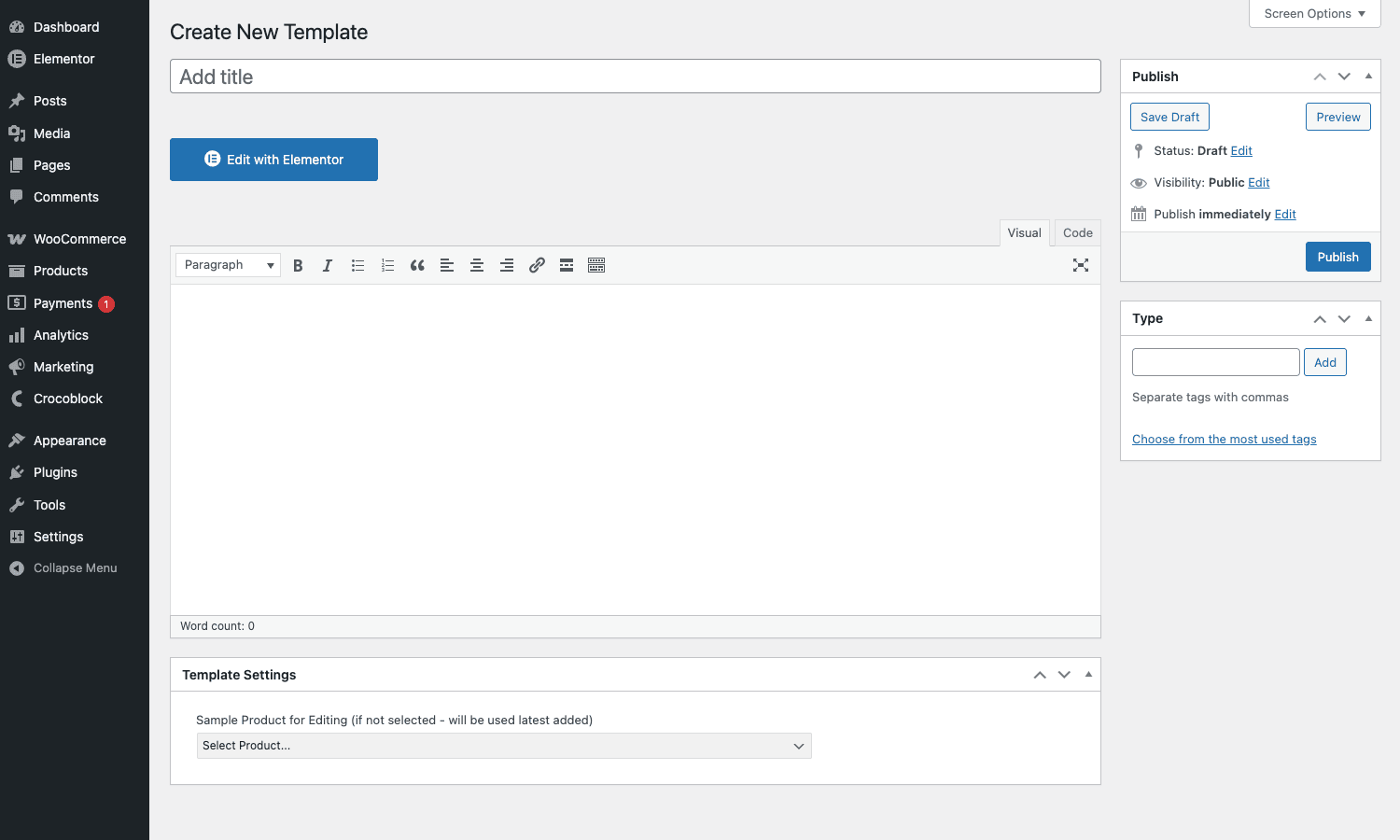1400x840 pixels.
Task: Switch to the Code editor tab
Action: (x=1078, y=233)
